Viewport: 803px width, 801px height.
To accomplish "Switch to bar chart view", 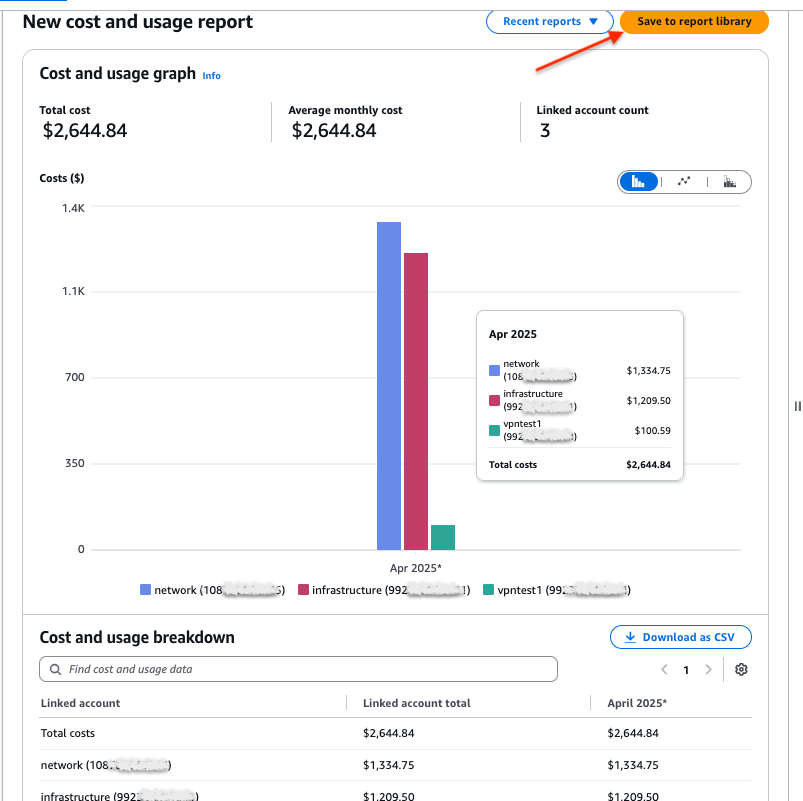I will [638, 182].
